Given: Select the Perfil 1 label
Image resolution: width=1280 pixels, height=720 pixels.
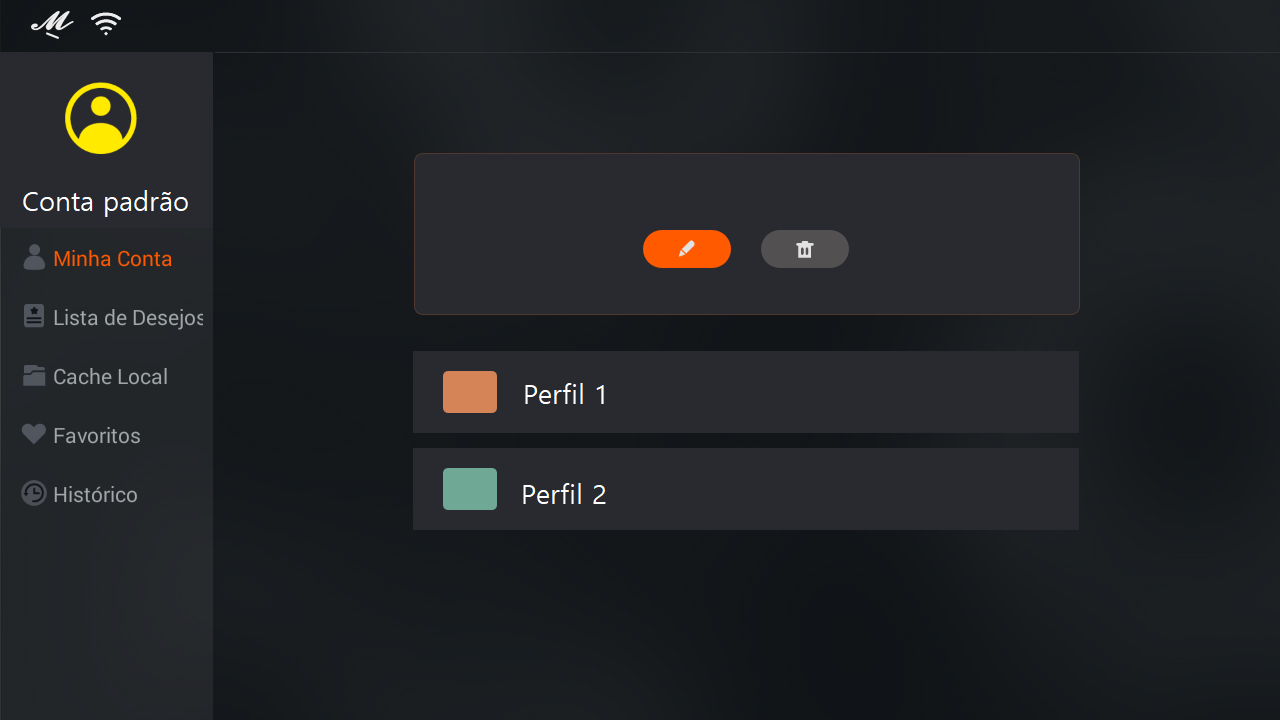Looking at the screenshot, I should (565, 394).
